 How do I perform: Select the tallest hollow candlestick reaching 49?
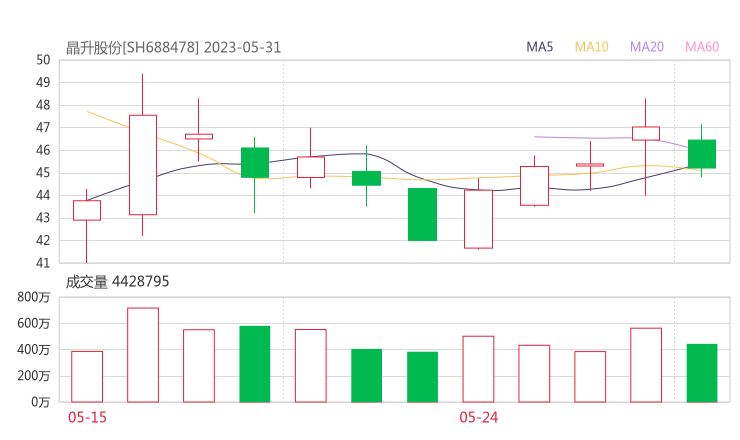pyautogui.click(x=143, y=164)
